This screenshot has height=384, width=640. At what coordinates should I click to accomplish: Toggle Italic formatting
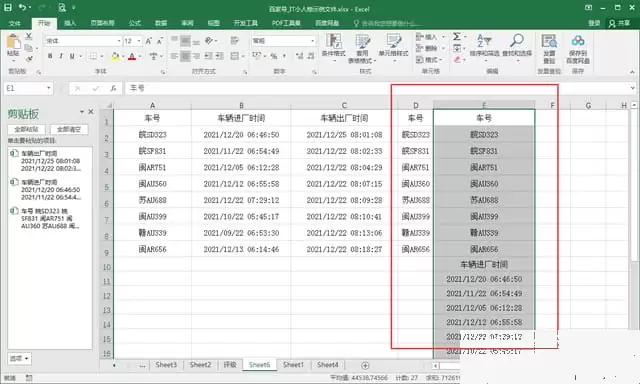pos(61,56)
